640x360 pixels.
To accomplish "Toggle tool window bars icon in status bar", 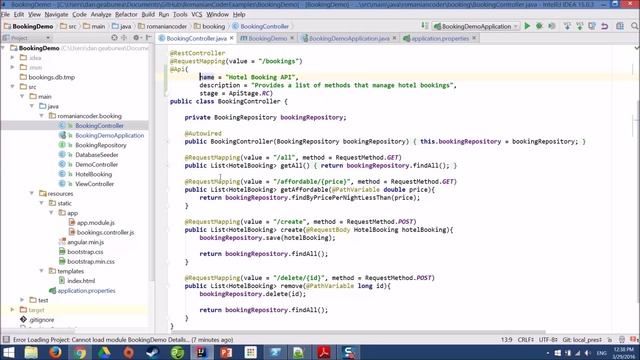I will 6,340.
